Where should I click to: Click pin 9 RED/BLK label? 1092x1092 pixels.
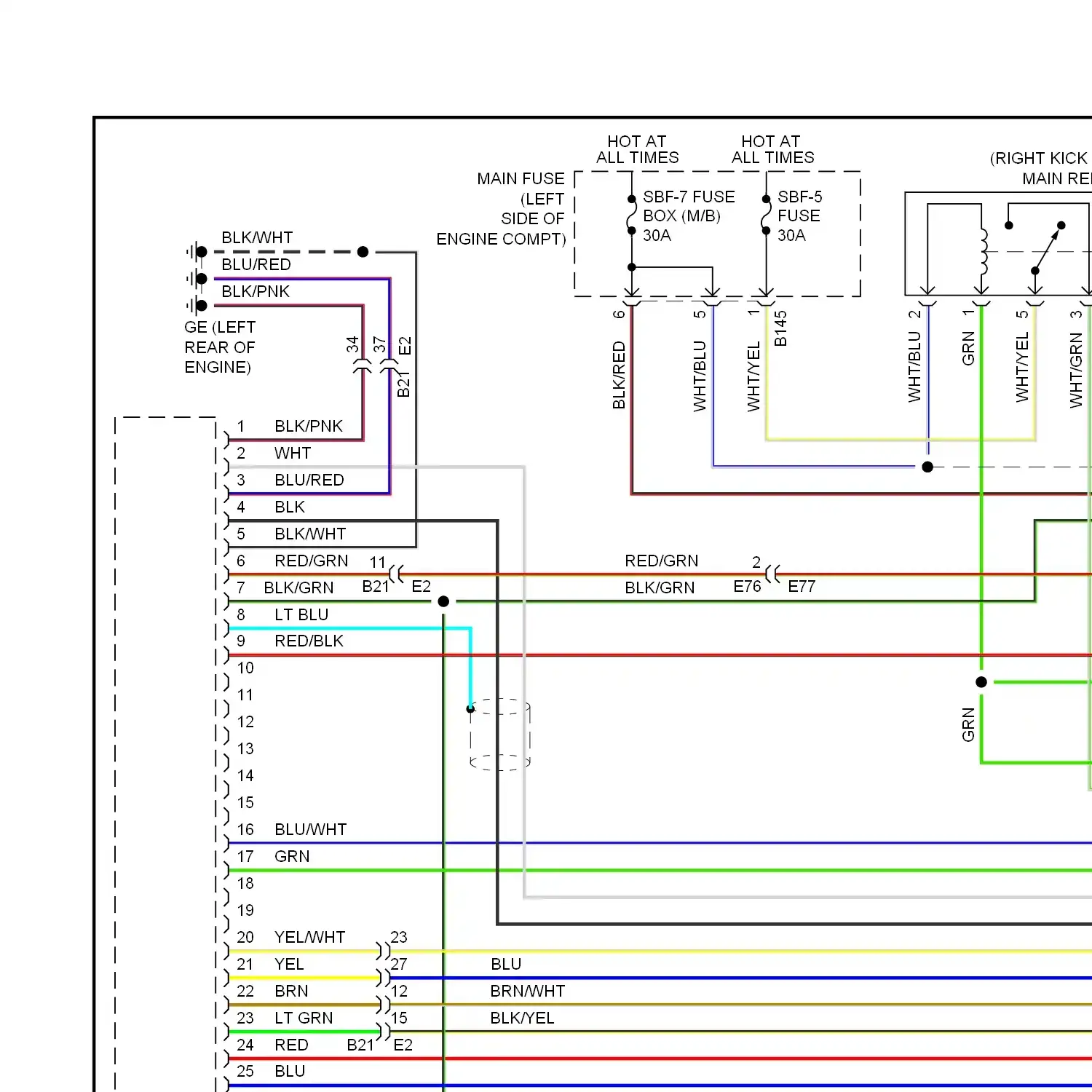click(x=309, y=641)
